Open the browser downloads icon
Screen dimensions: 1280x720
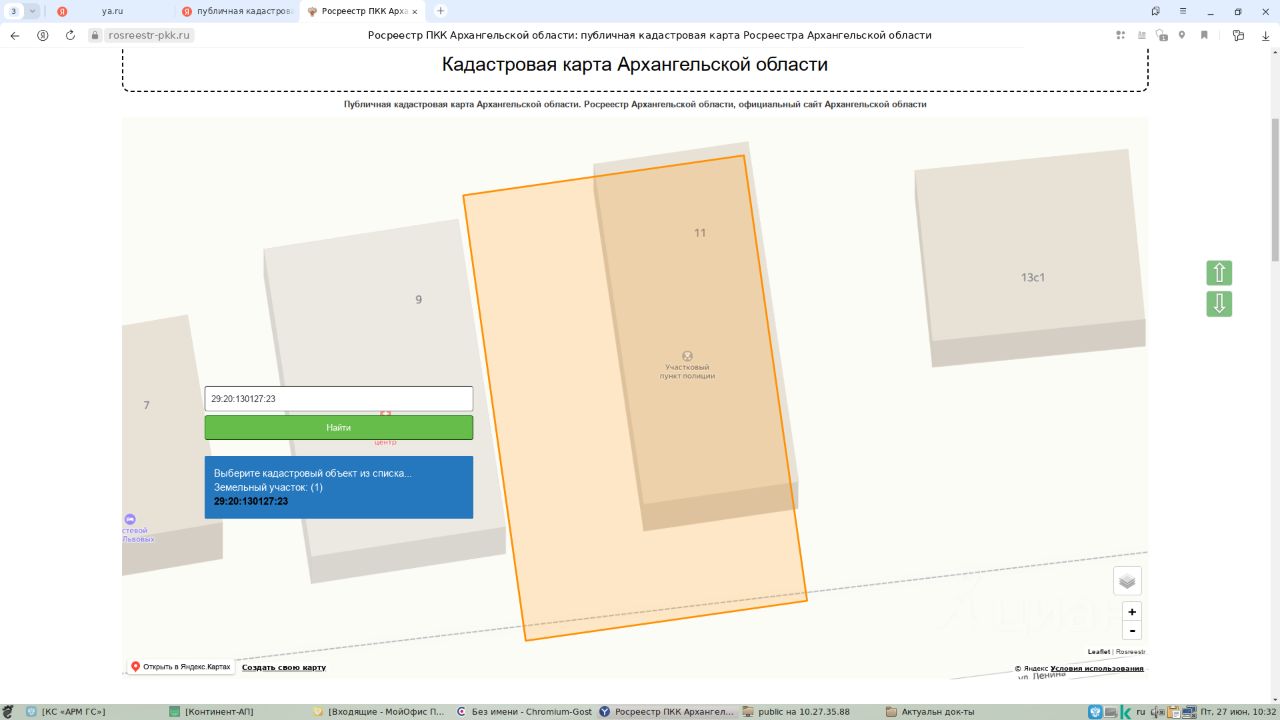(x=1265, y=35)
